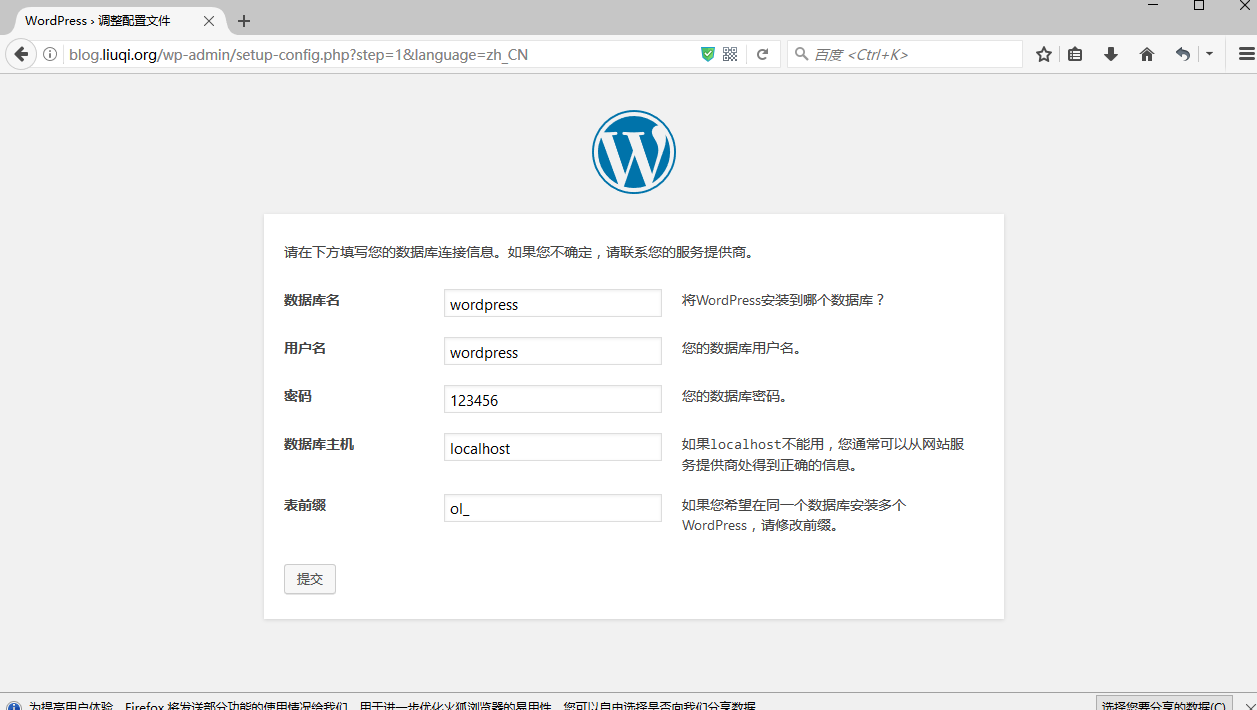Click the green shield security icon
This screenshot has height=710, width=1257.
pos(708,55)
